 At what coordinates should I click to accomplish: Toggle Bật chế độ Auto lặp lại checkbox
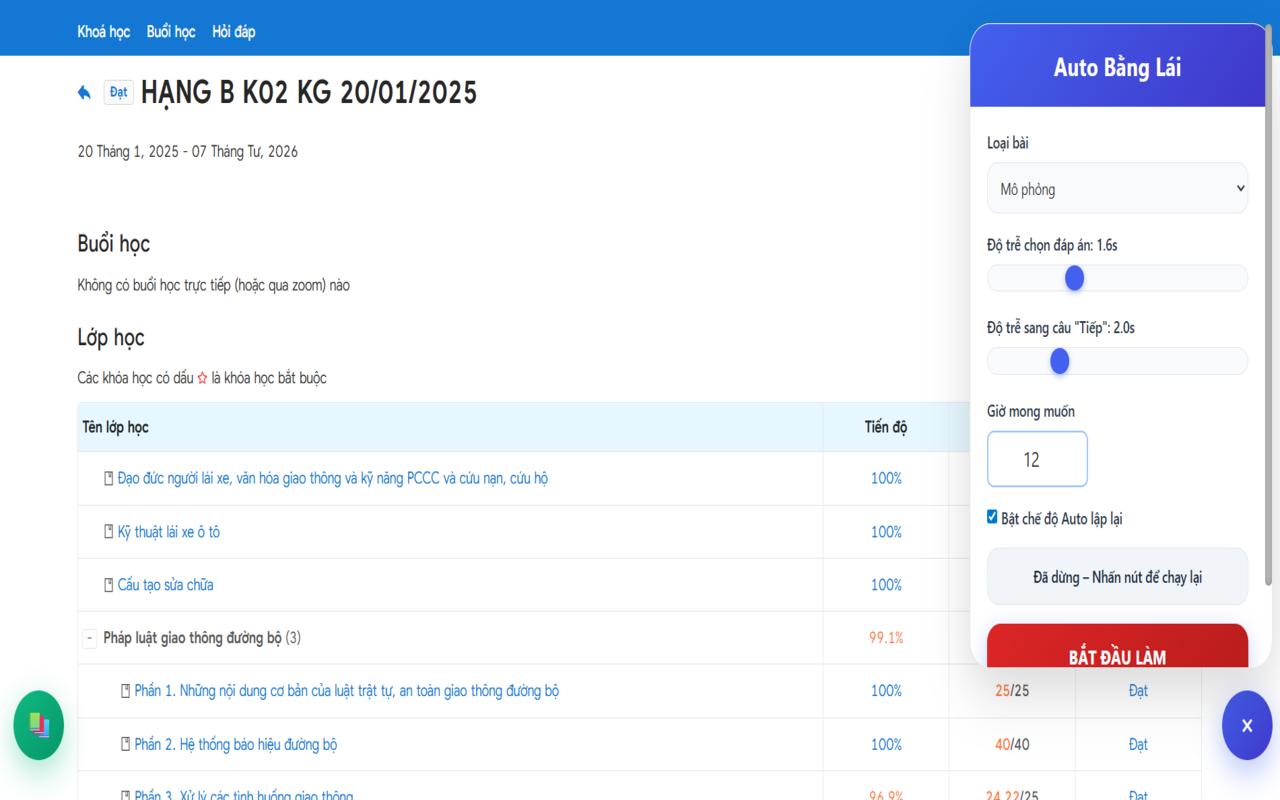point(992,517)
